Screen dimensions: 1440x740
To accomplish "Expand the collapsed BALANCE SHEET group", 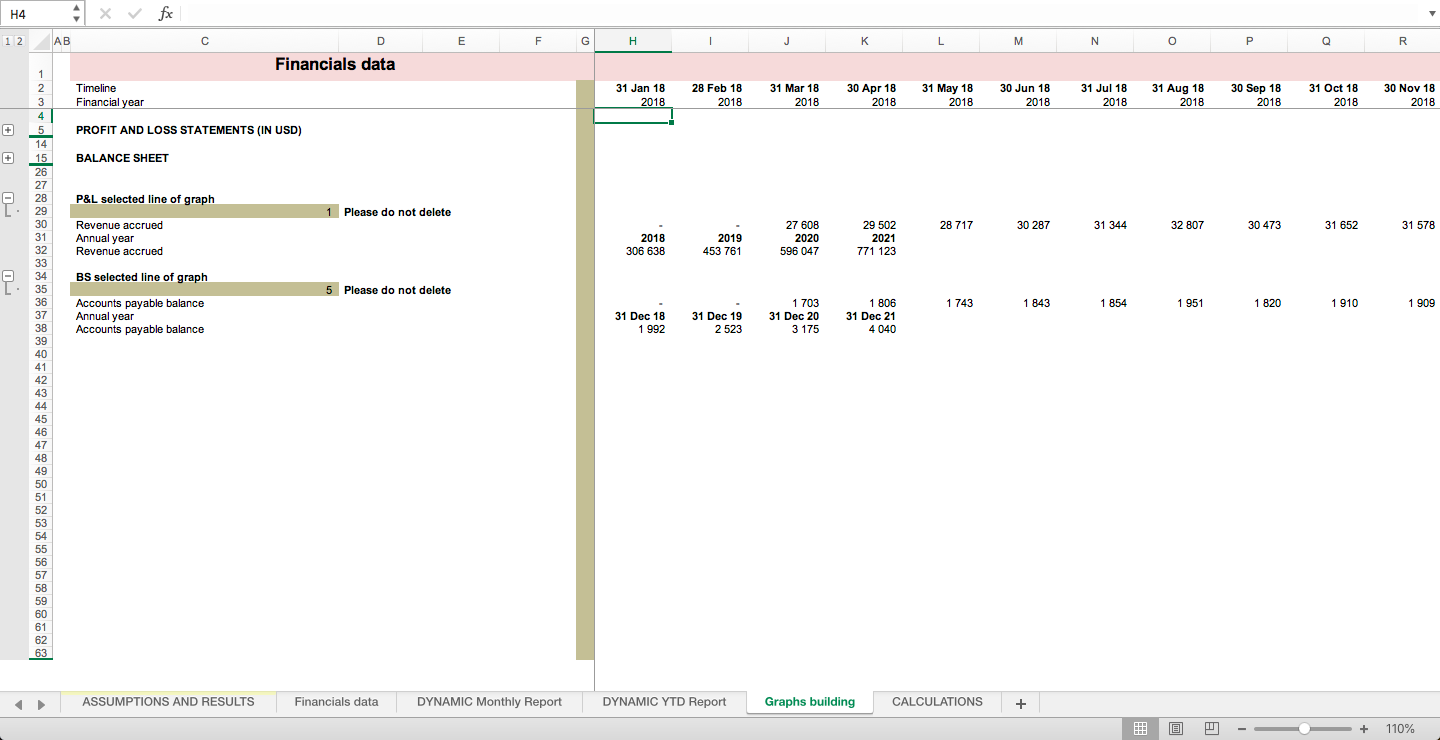I will click(8, 157).
